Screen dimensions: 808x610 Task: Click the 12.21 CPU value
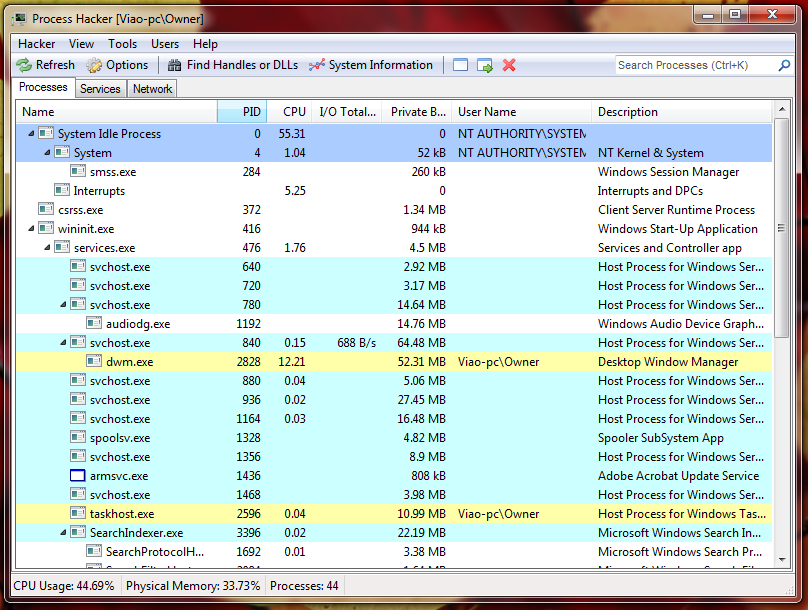(x=292, y=362)
